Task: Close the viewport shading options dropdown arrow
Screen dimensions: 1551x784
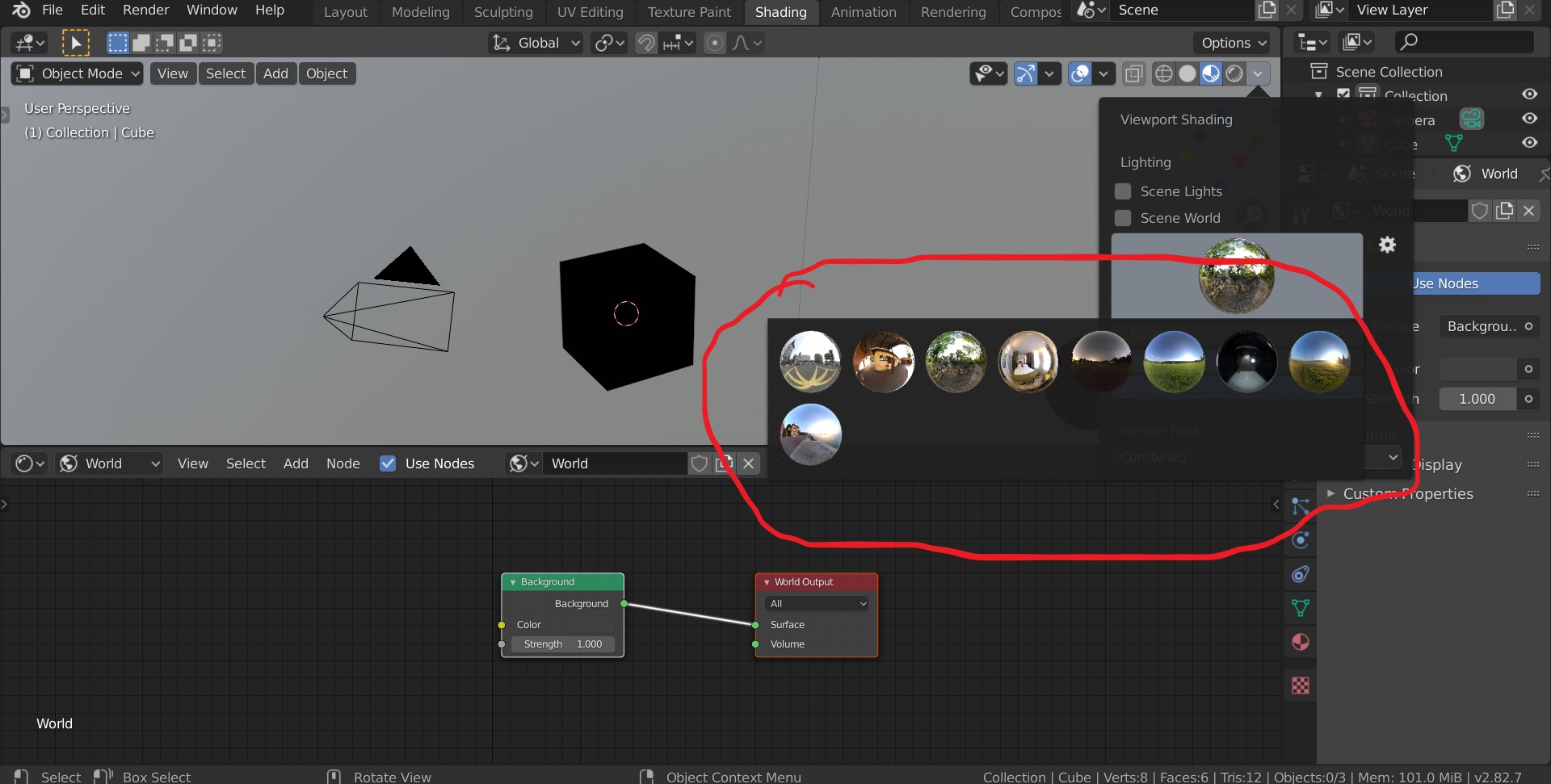Action: click(1258, 73)
